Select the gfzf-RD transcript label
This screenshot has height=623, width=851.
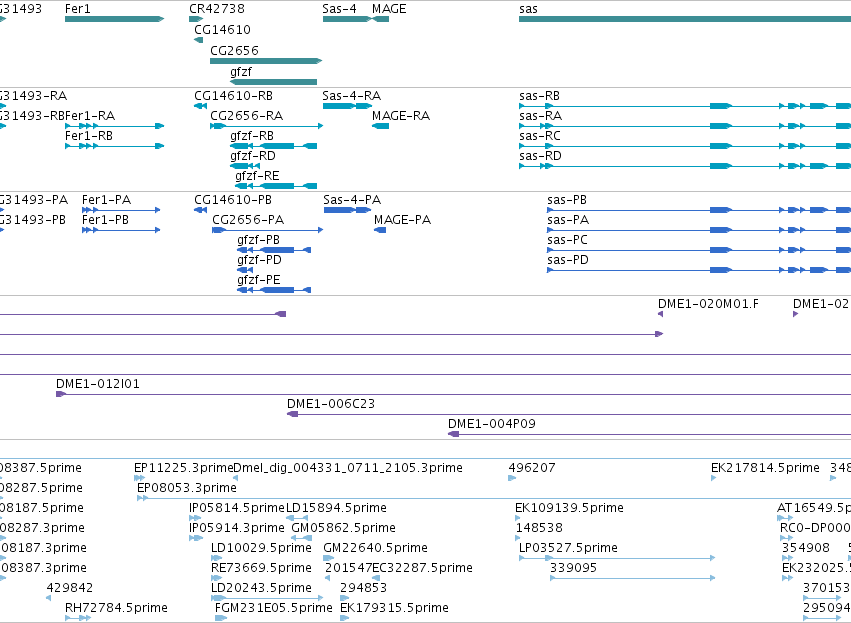253,156
